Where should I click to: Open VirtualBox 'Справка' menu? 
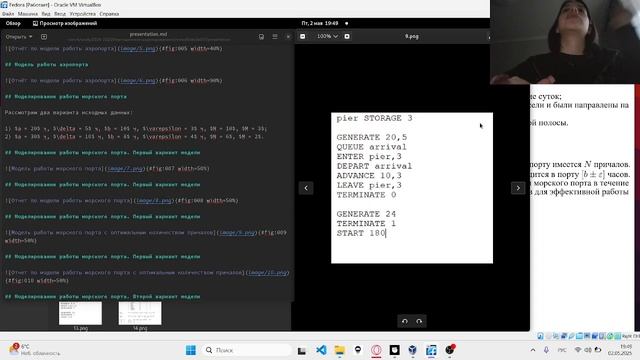(109, 14)
